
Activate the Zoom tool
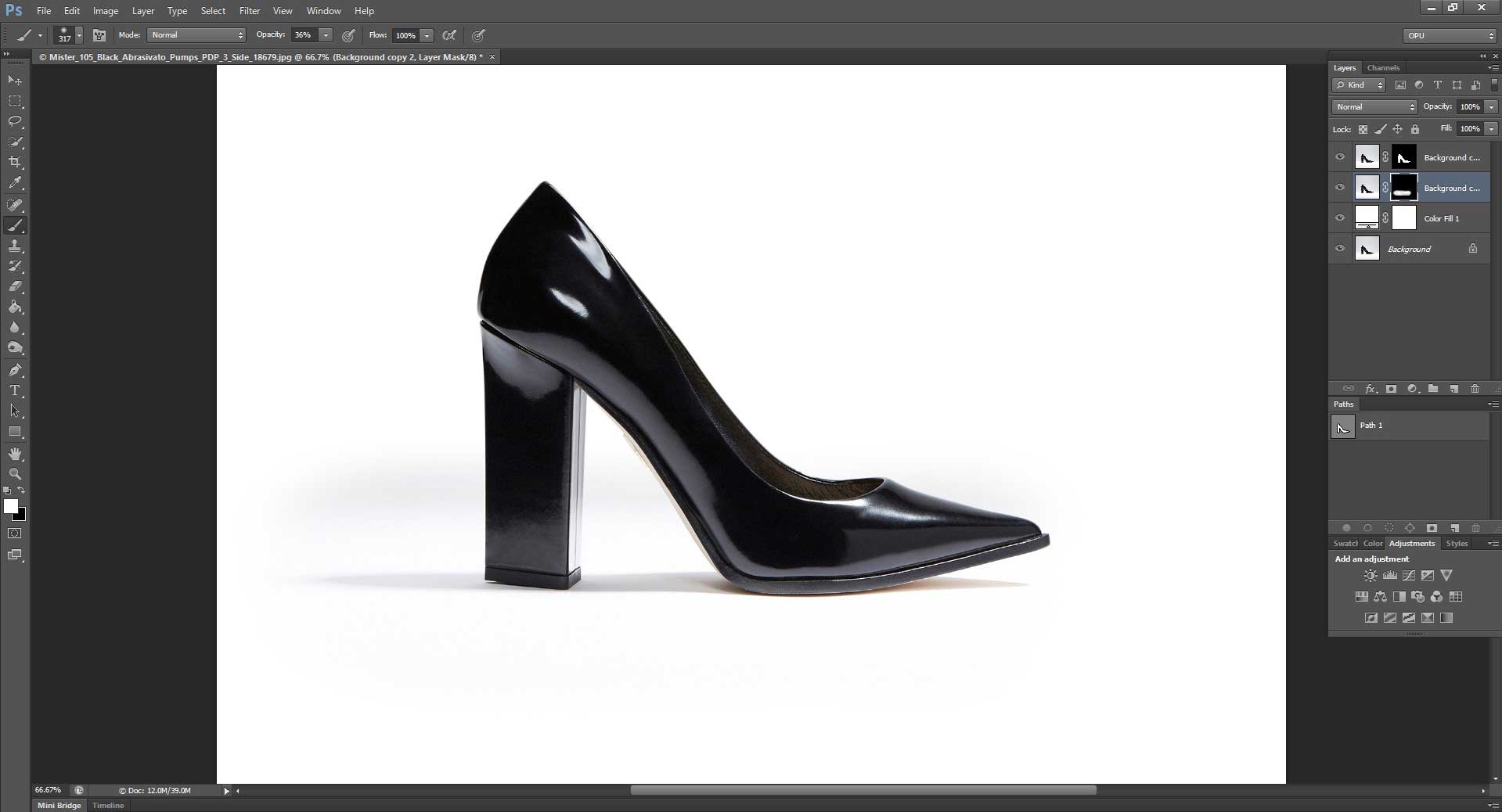coord(14,474)
